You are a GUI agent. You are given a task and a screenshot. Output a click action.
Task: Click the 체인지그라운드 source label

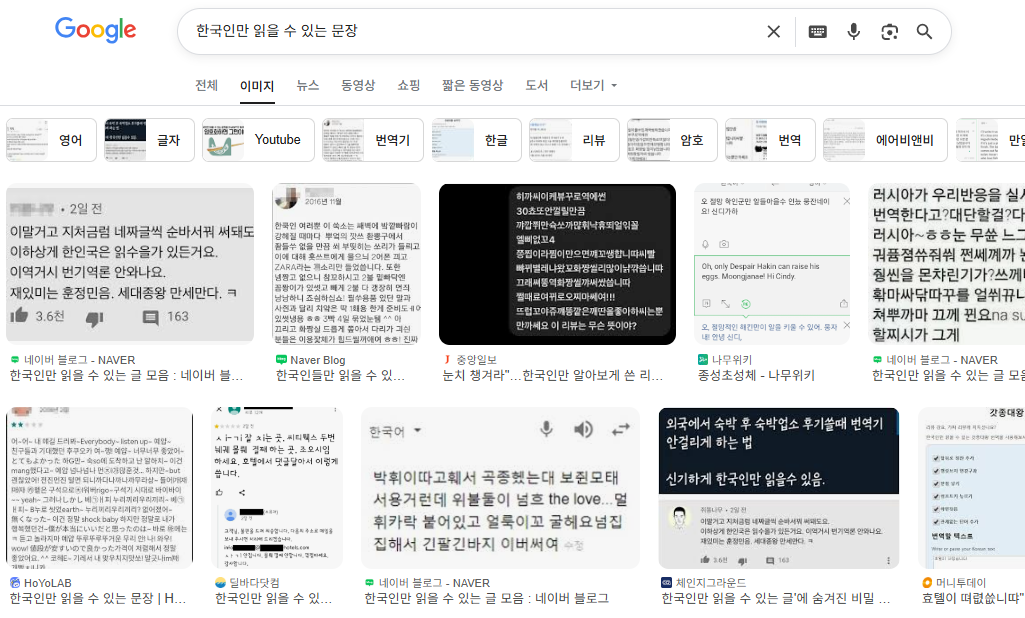click(704, 583)
